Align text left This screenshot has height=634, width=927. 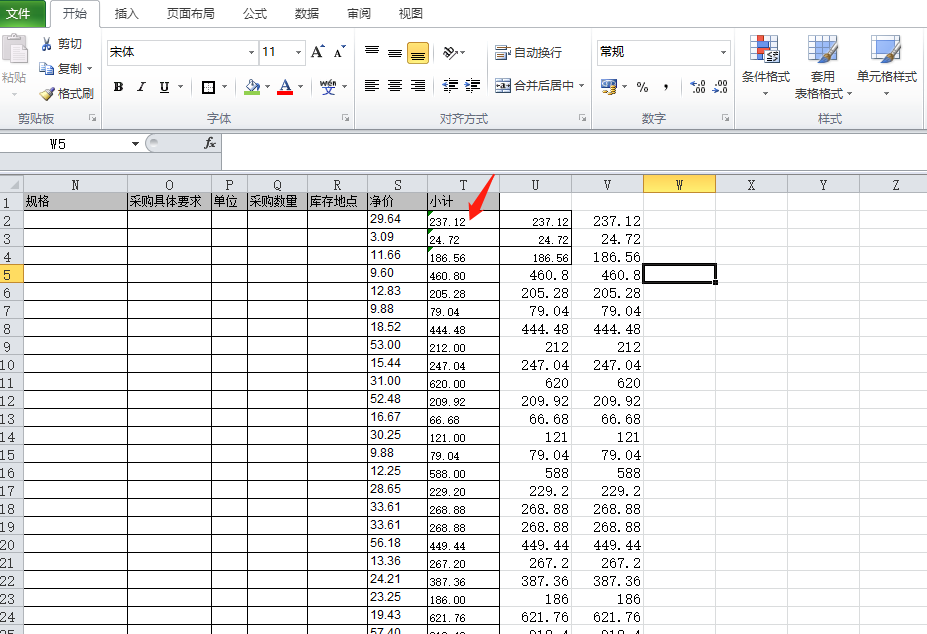pos(372,86)
